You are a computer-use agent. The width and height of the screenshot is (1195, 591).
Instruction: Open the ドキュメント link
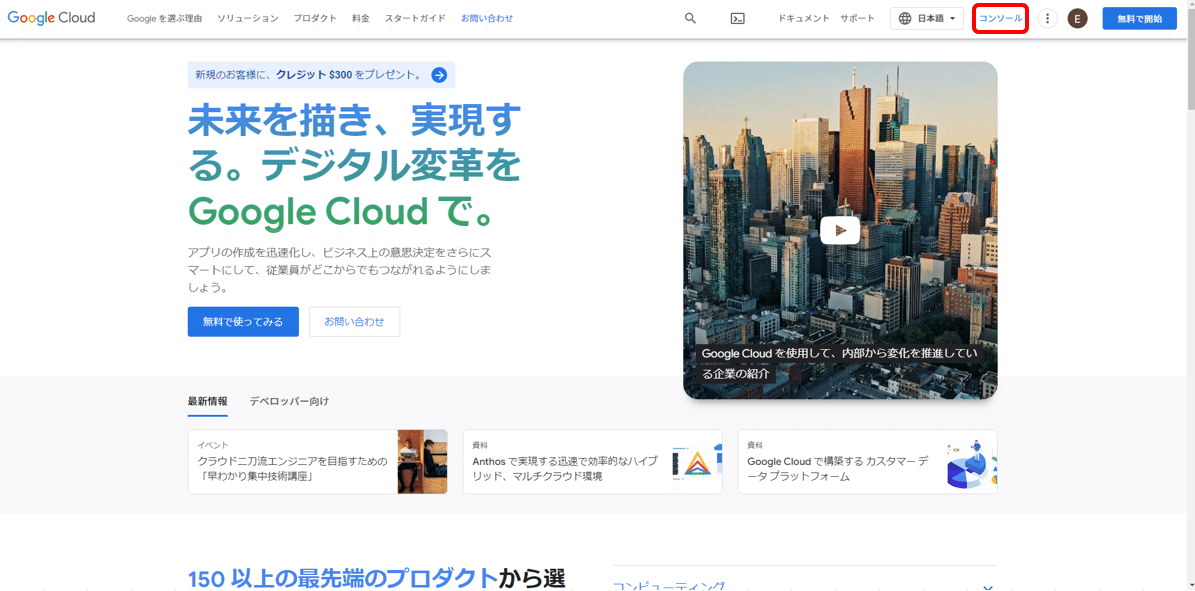point(804,18)
